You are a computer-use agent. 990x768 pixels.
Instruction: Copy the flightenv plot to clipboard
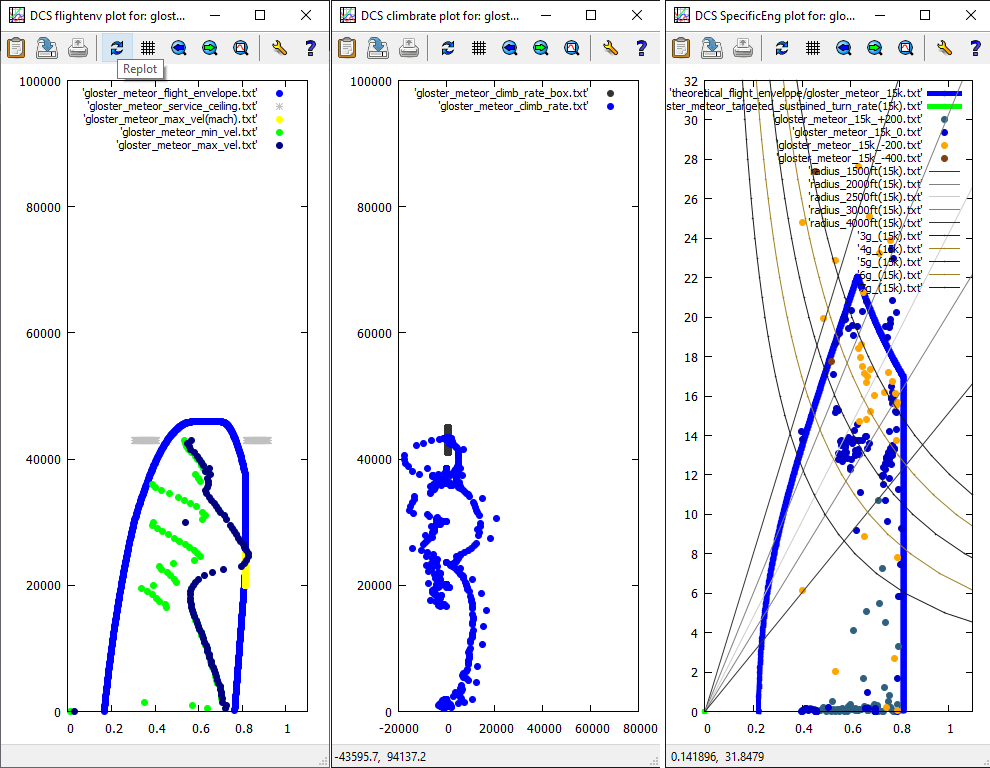[15, 47]
